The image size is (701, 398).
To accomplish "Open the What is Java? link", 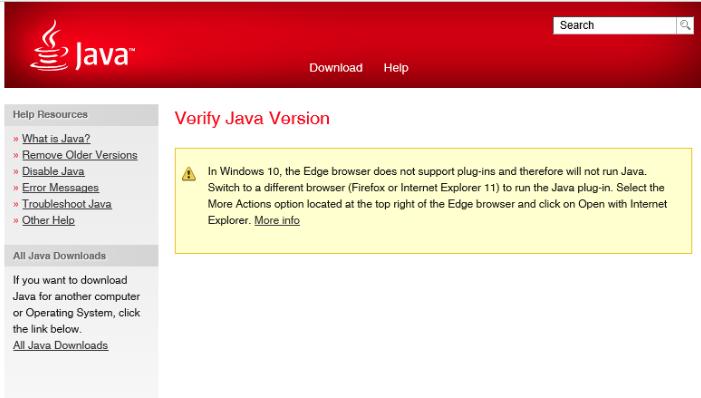I will click(56, 139).
